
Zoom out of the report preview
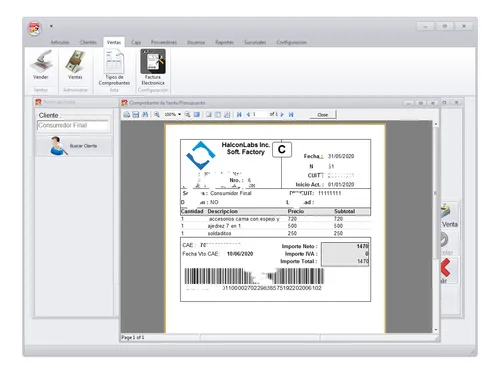pyautogui.click(x=188, y=115)
